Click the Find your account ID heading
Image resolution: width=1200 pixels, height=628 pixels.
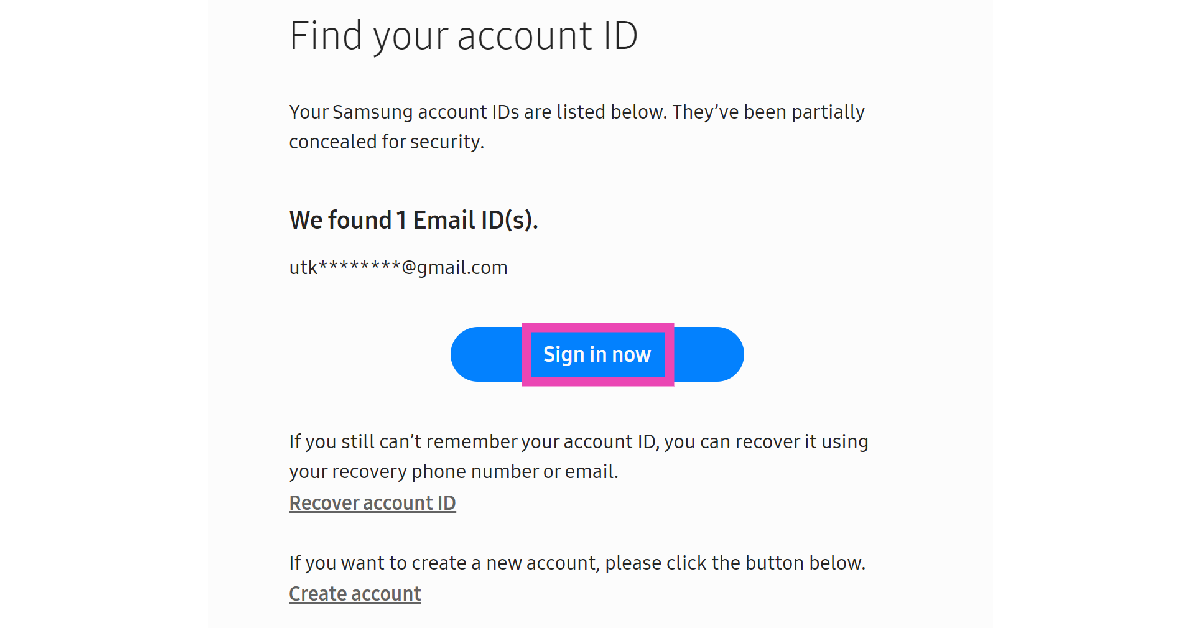pos(463,37)
